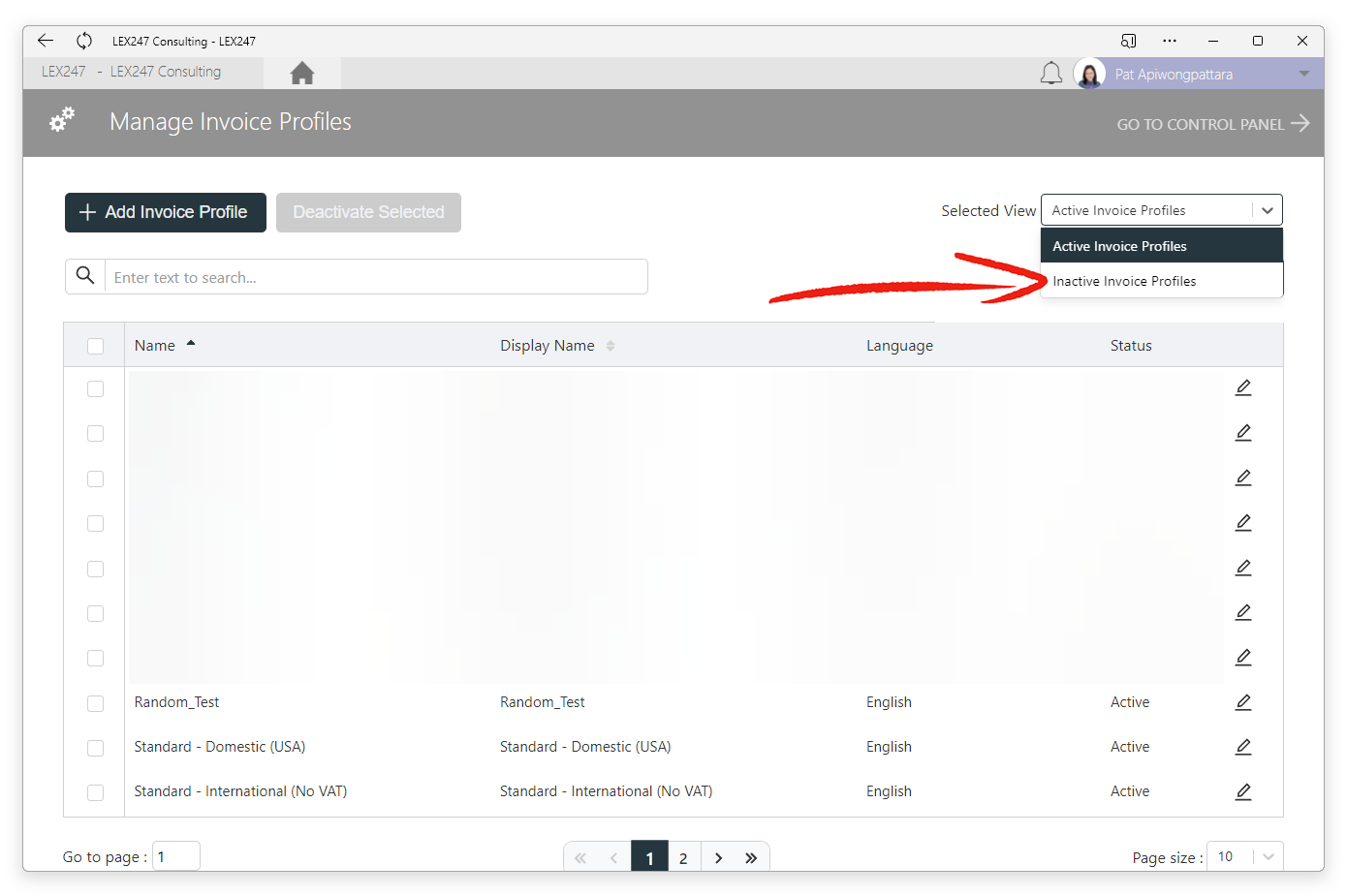Click the cast/app icon in title bar
1347x896 pixels.
(1128, 41)
